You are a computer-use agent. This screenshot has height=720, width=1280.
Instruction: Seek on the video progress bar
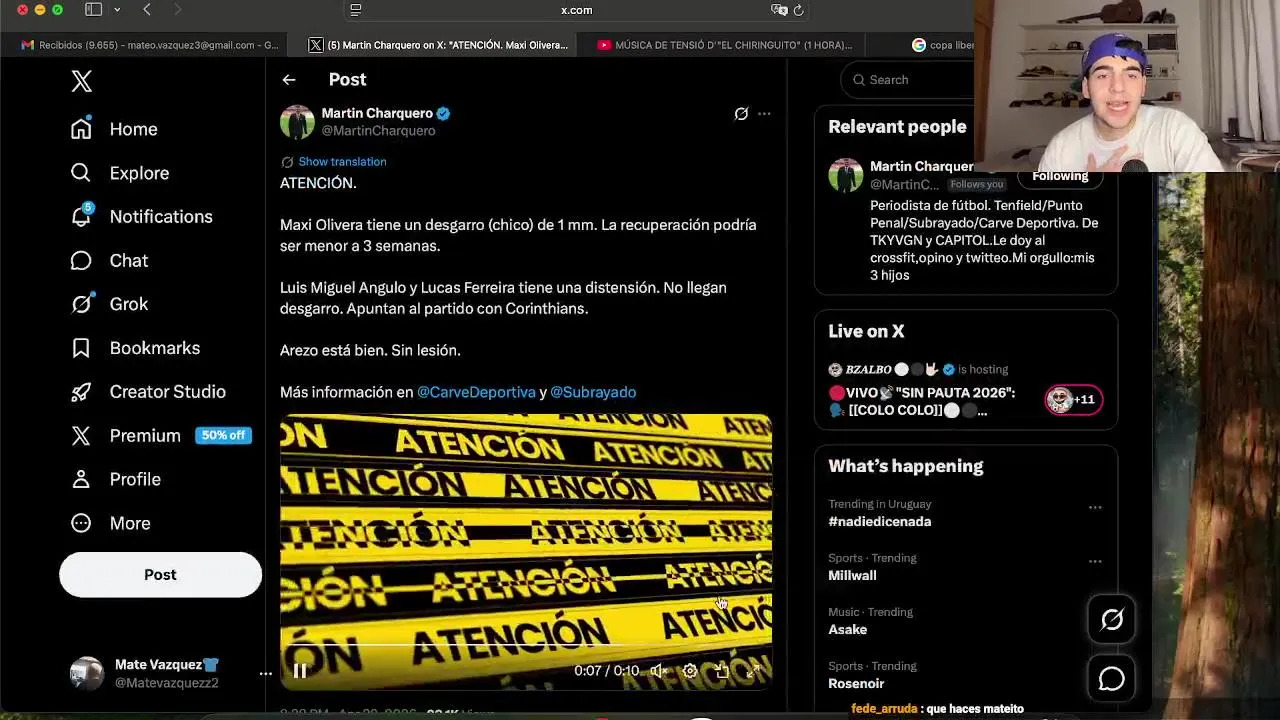pyautogui.click(x=526, y=646)
